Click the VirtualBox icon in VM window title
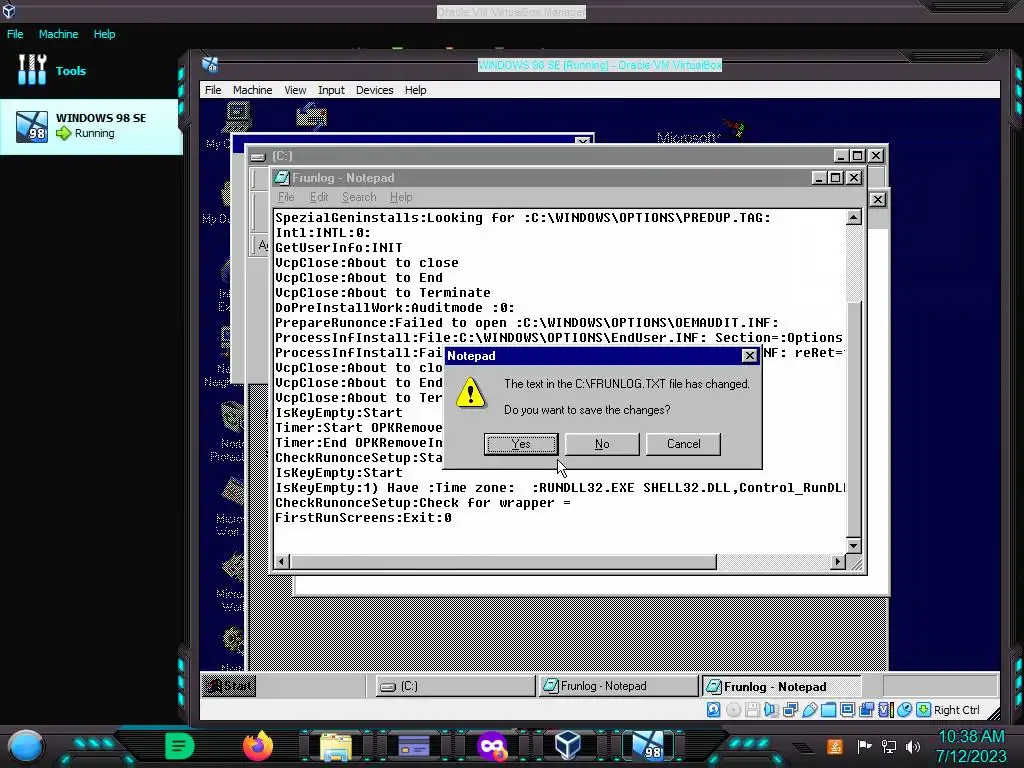 pyautogui.click(x=210, y=65)
